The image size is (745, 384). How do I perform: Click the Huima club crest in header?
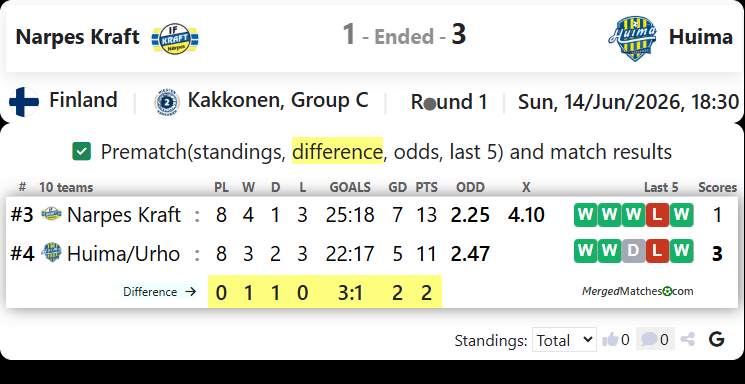pyautogui.click(x=632, y=38)
